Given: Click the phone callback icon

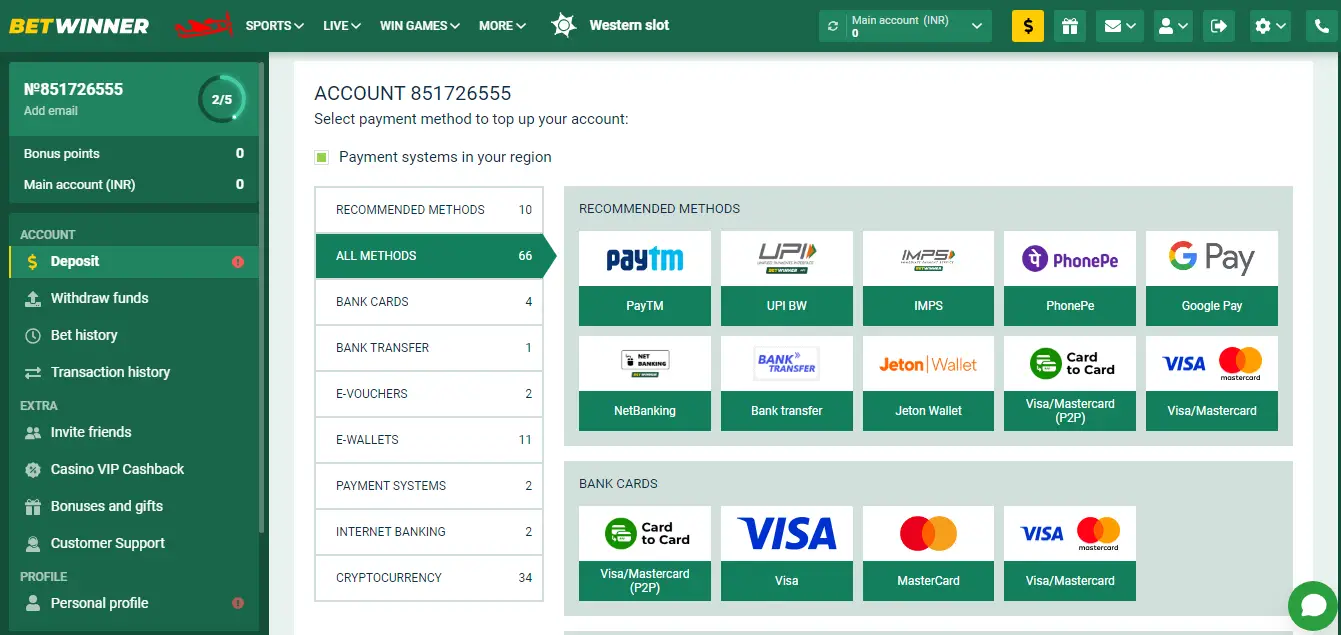Looking at the screenshot, I should click(x=1321, y=26).
